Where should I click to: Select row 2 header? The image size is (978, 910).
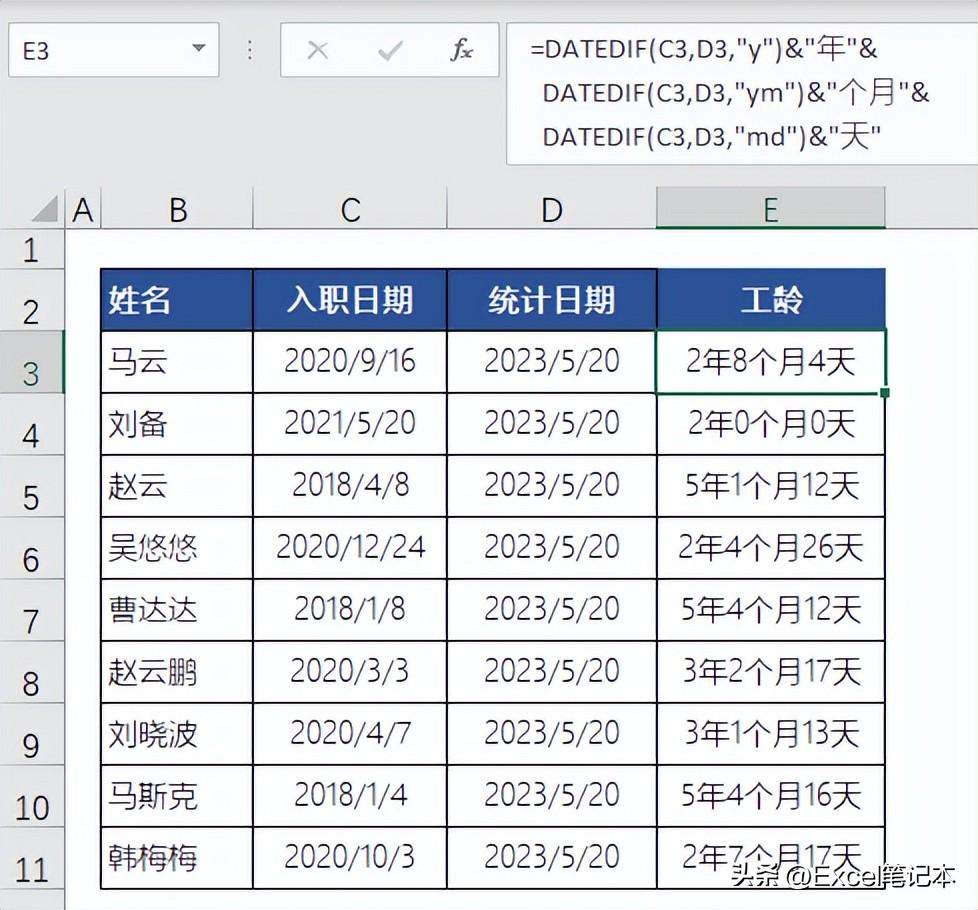tap(32, 300)
